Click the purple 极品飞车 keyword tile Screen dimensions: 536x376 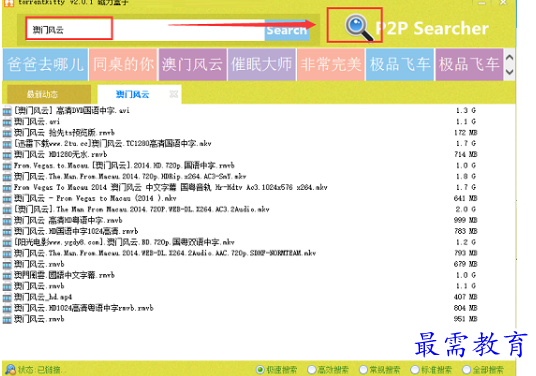[x=469, y=64]
